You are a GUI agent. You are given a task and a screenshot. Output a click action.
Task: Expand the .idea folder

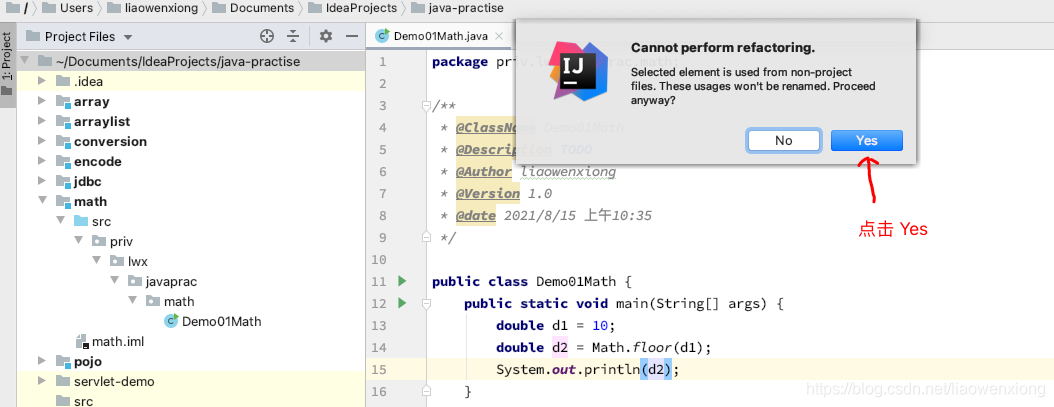click(x=42, y=81)
